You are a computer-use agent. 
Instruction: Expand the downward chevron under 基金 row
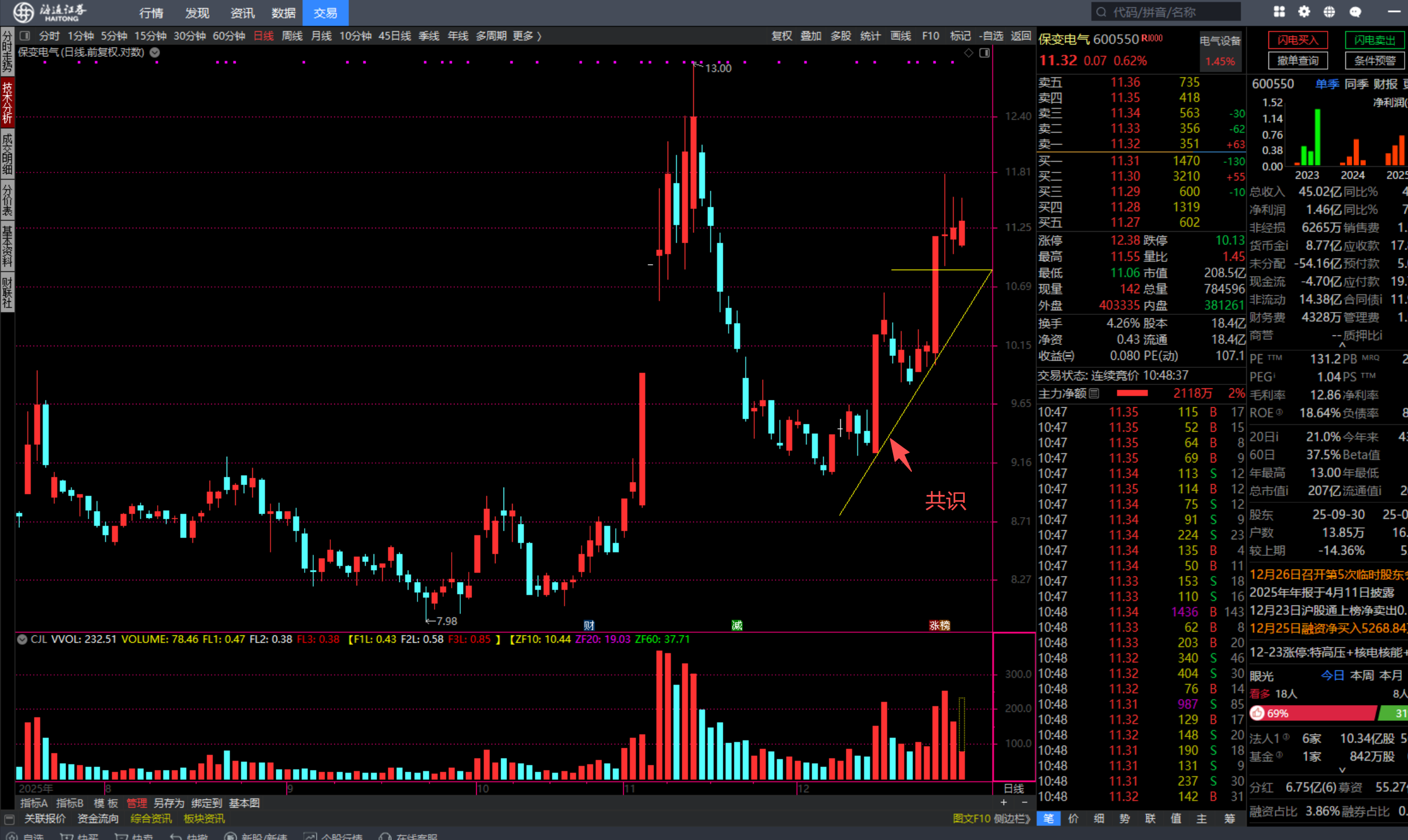[x=1342, y=770]
